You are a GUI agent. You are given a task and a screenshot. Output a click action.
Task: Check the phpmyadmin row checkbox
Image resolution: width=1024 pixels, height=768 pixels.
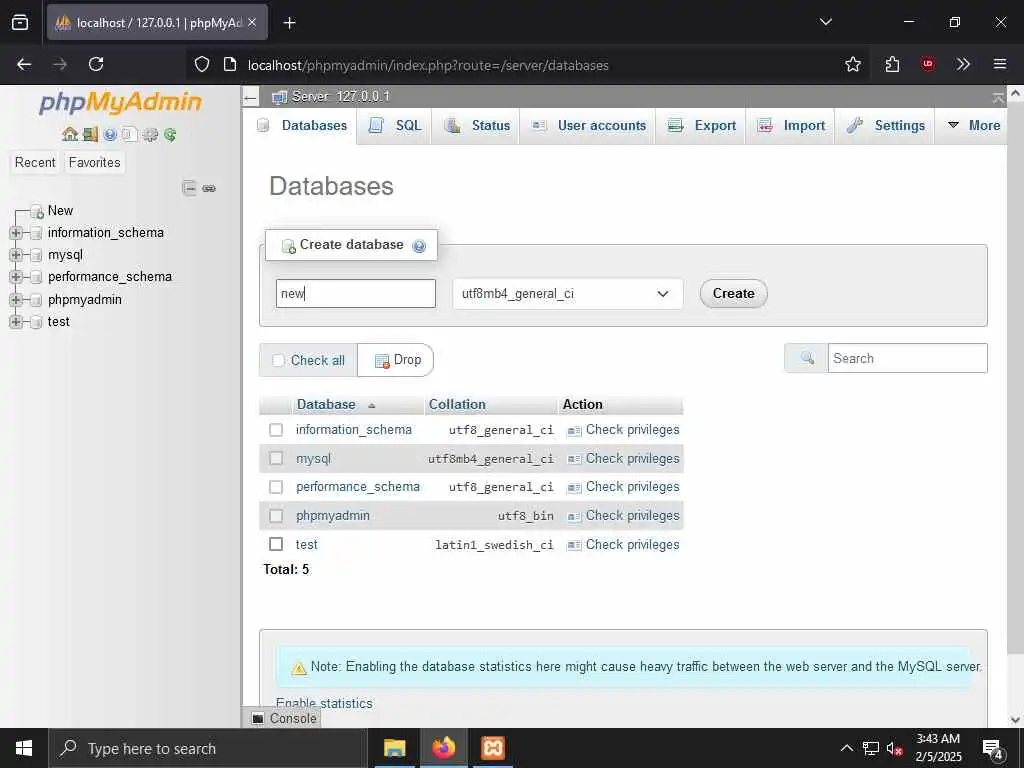(x=276, y=516)
